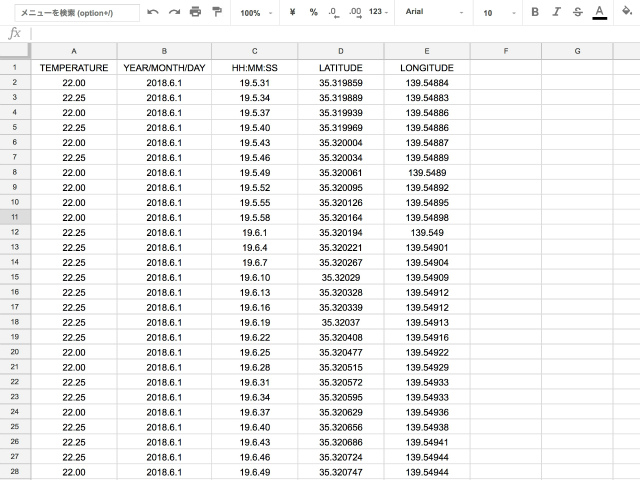Click cell with time 19.6.37
This screenshot has height=480, width=640.
pos(255,412)
